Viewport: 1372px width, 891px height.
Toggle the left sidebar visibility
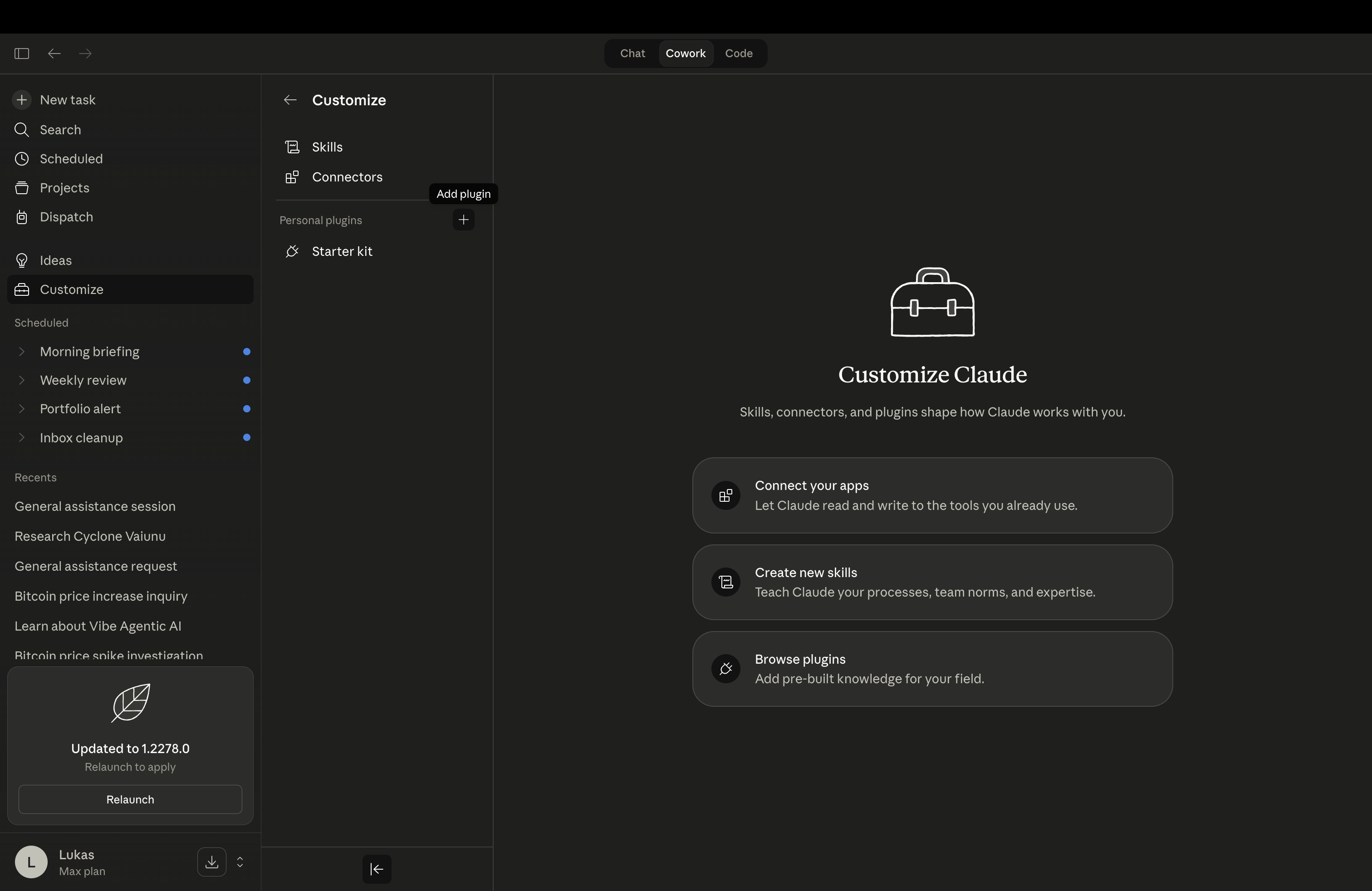[x=21, y=53]
